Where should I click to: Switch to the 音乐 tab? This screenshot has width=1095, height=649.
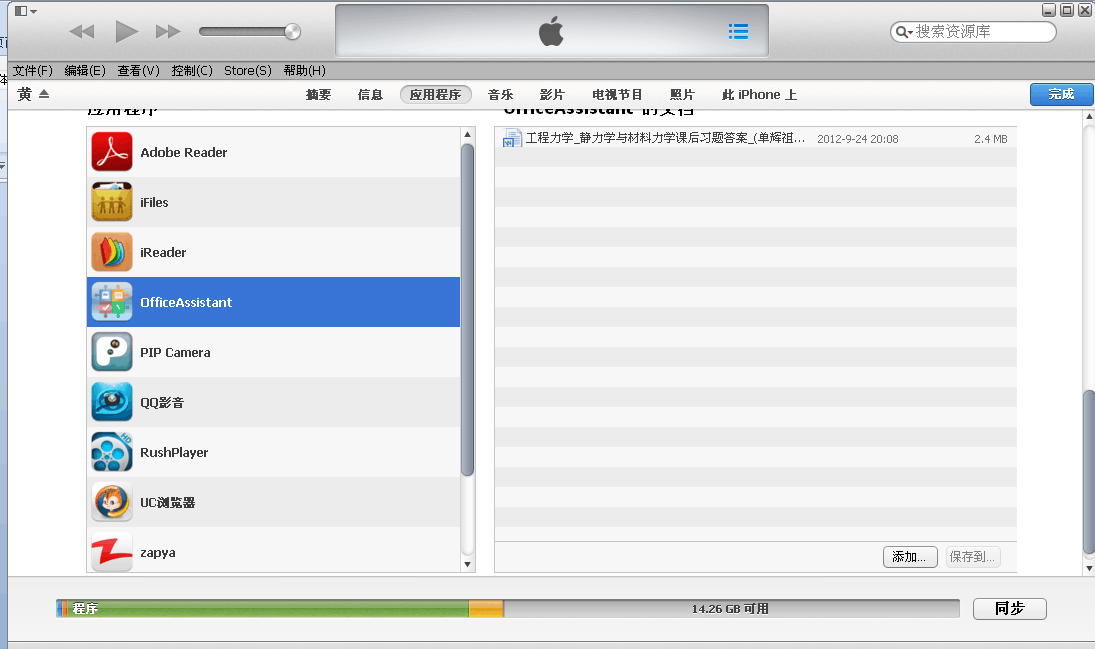(501, 94)
